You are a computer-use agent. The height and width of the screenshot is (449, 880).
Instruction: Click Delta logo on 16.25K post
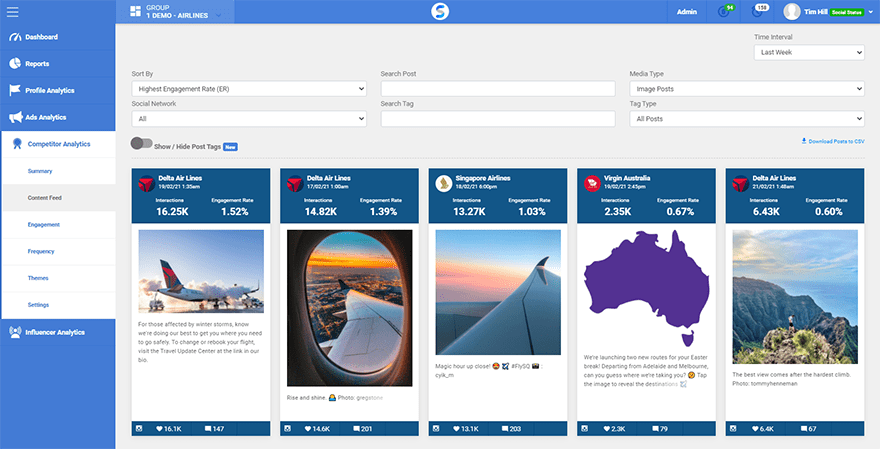[x=146, y=184]
